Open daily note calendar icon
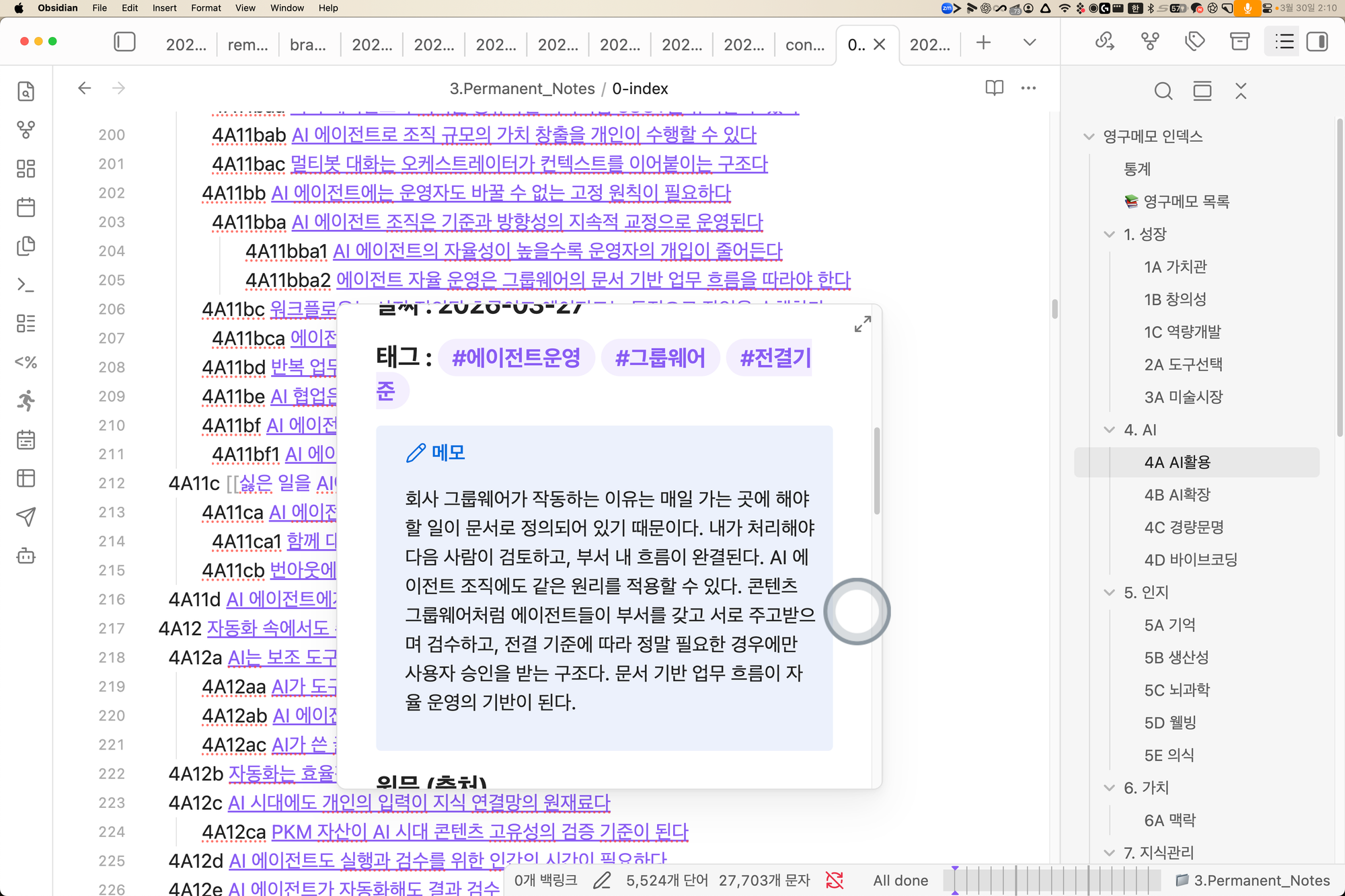Image resolution: width=1345 pixels, height=896 pixels. [26, 207]
